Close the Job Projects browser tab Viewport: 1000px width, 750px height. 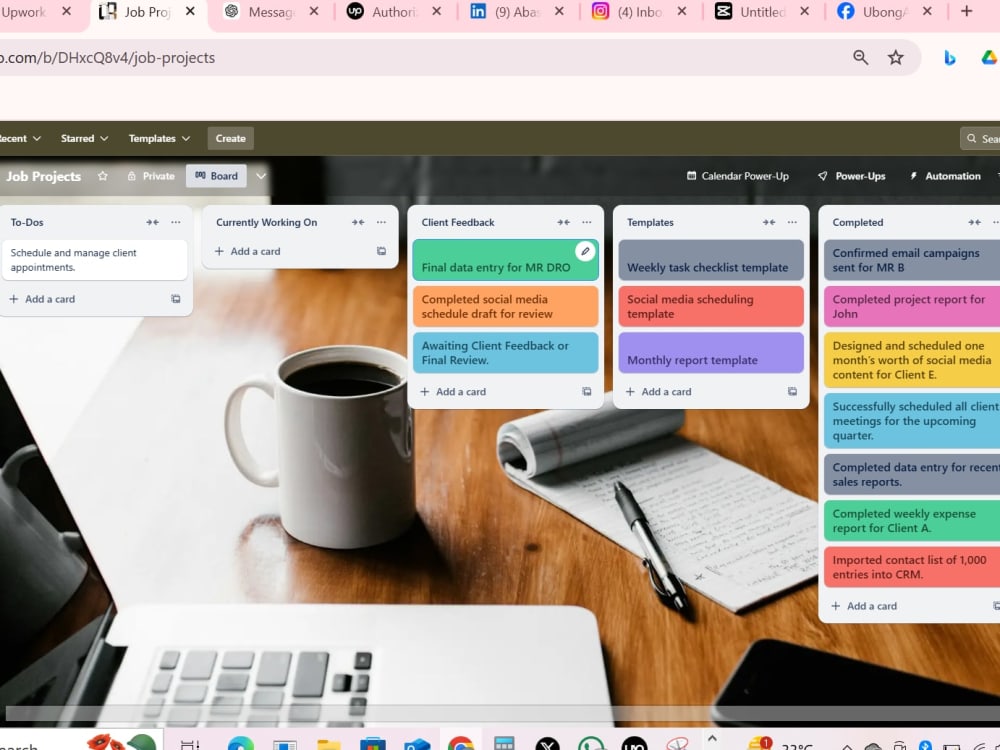190,11
